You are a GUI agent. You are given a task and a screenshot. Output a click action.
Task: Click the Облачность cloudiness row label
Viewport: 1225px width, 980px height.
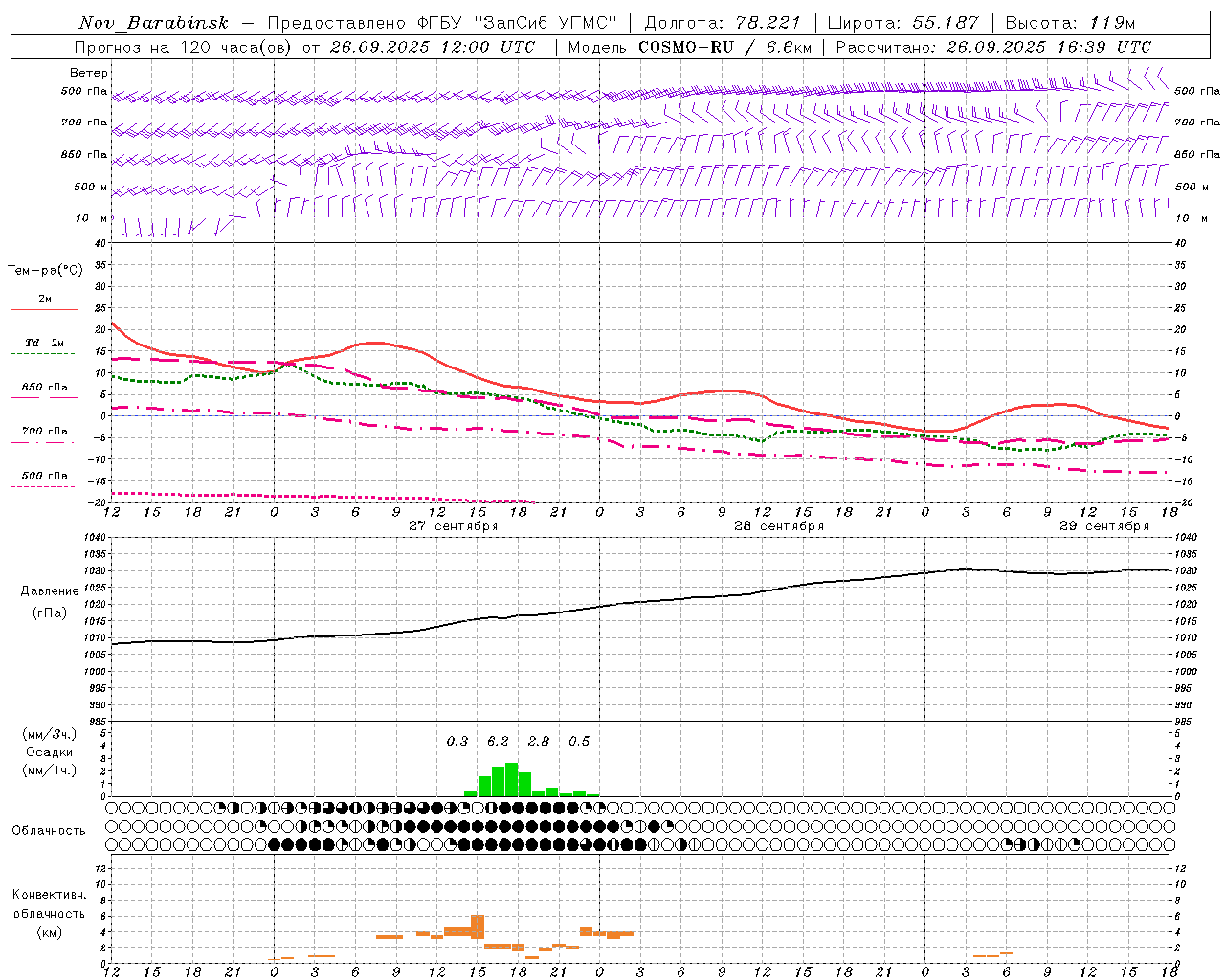[49, 830]
